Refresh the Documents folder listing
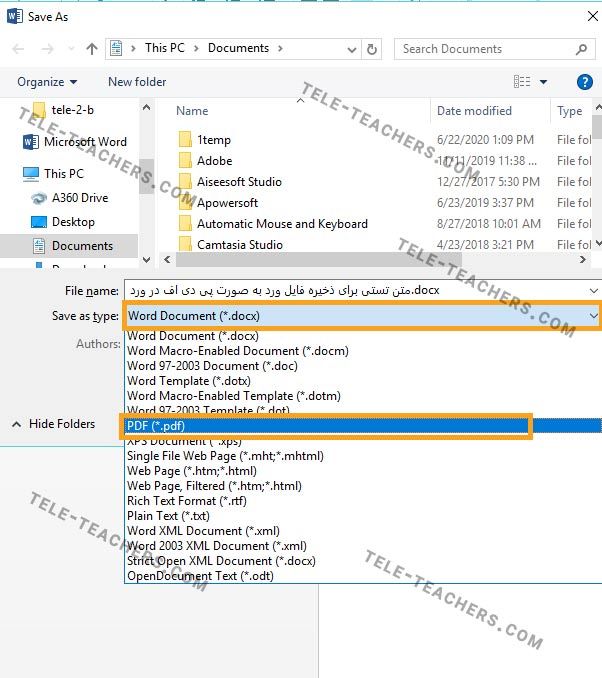Screen dimensions: 602x678 (372, 49)
